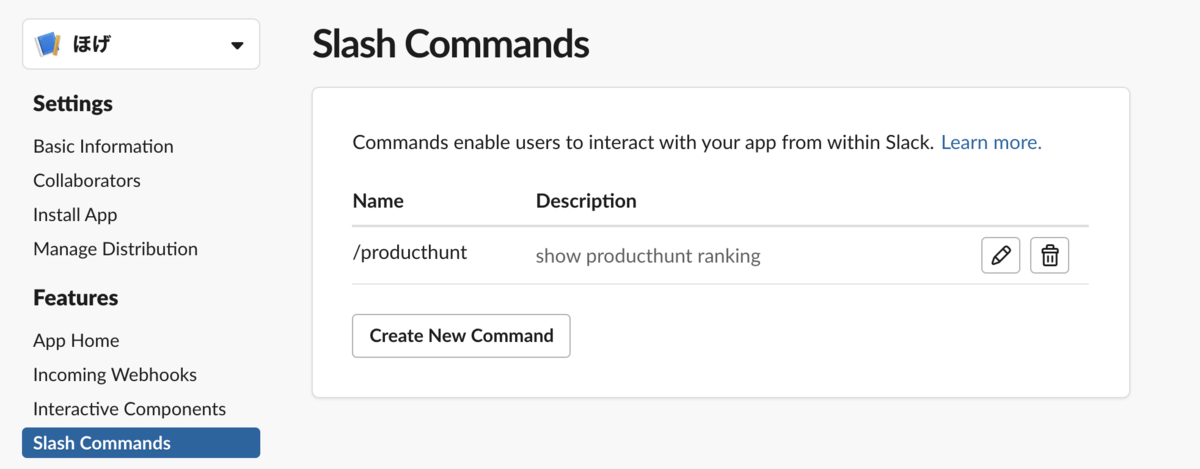Screen dimensions: 1200x469
Task: Click the Create New Command button
Action: tap(461, 336)
